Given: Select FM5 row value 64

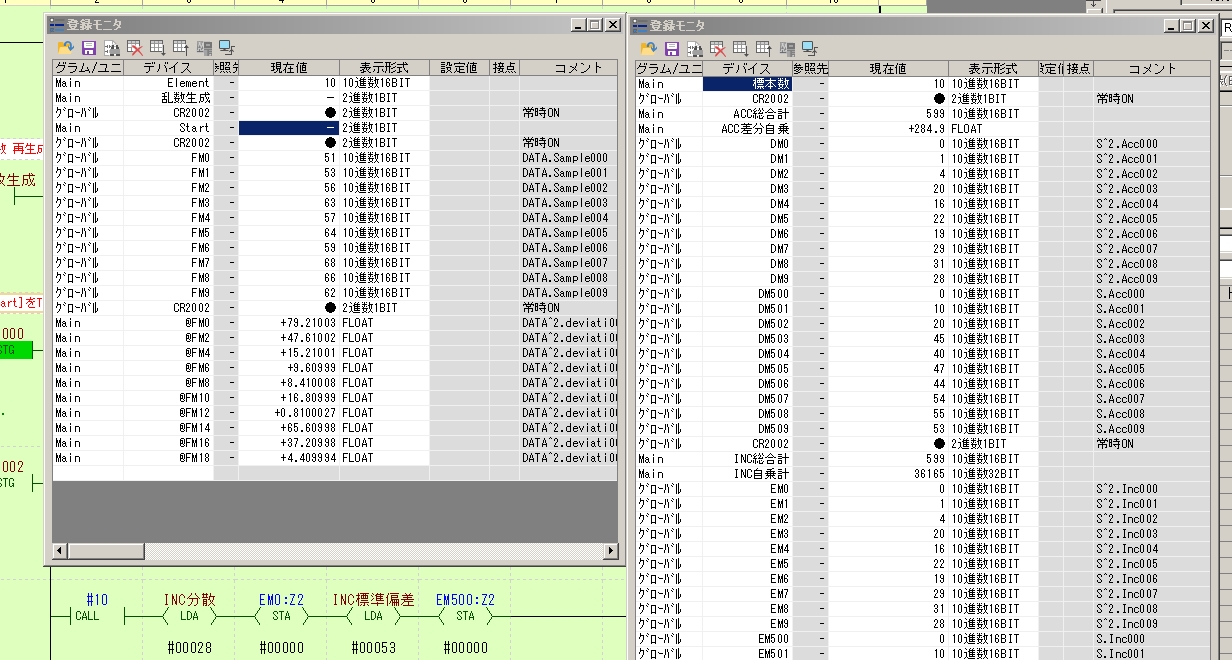Looking at the screenshot, I should [x=288, y=233].
